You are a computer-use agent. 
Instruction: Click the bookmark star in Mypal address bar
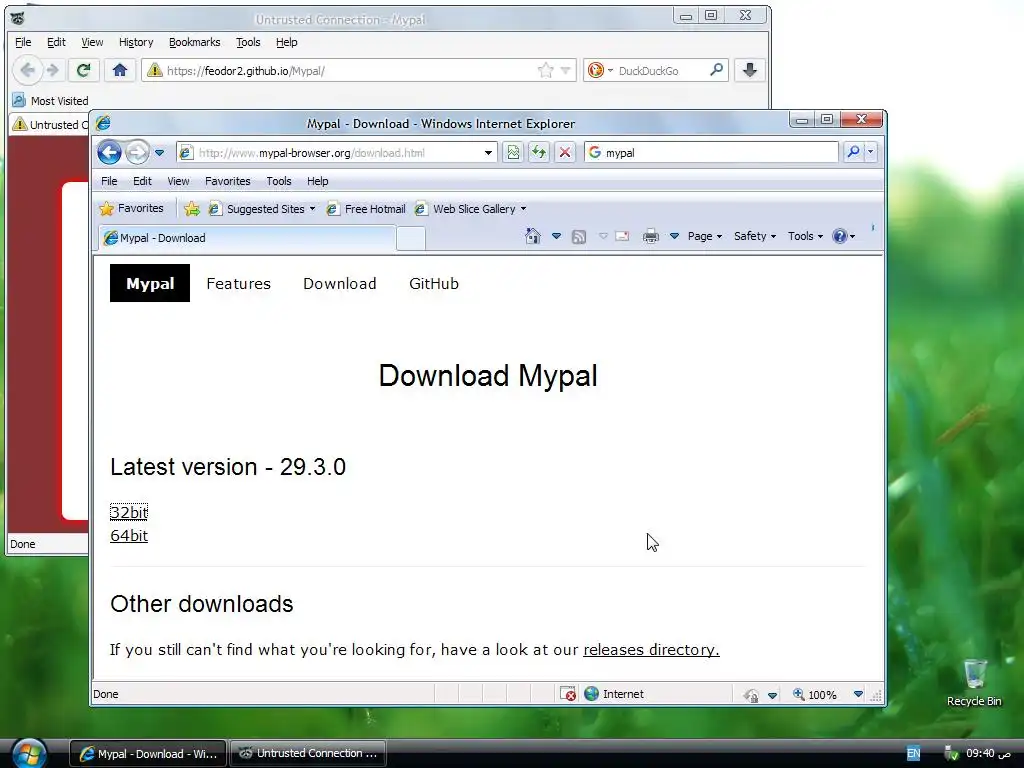(x=545, y=71)
